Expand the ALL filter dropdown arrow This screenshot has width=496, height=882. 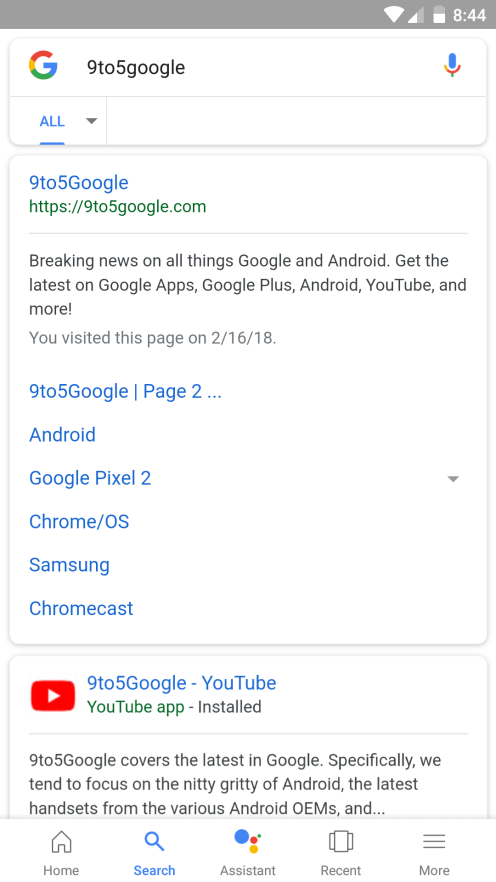tap(91, 121)
